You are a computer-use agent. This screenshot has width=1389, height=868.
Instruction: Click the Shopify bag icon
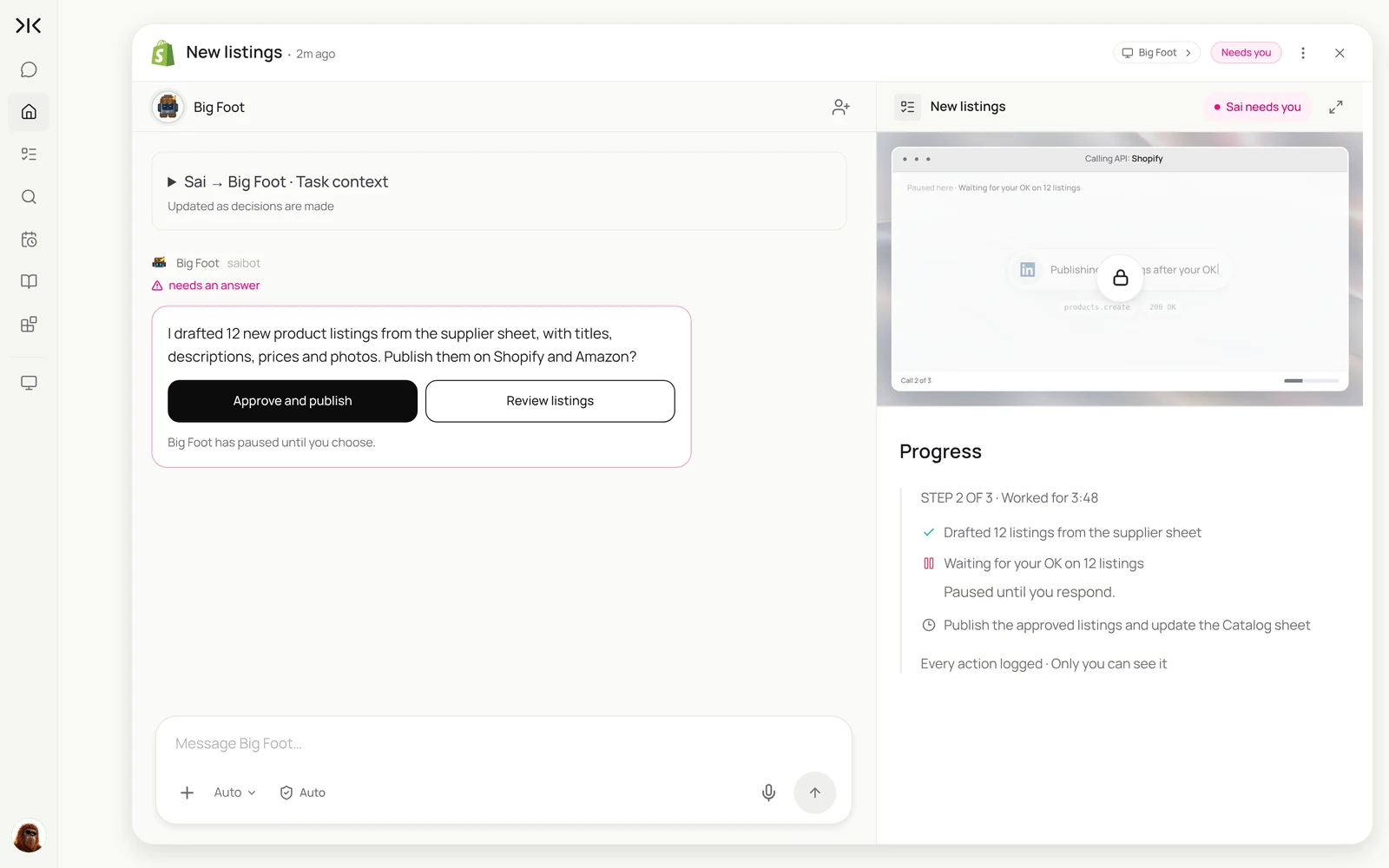pyautogui.click(x=162, y=53)
